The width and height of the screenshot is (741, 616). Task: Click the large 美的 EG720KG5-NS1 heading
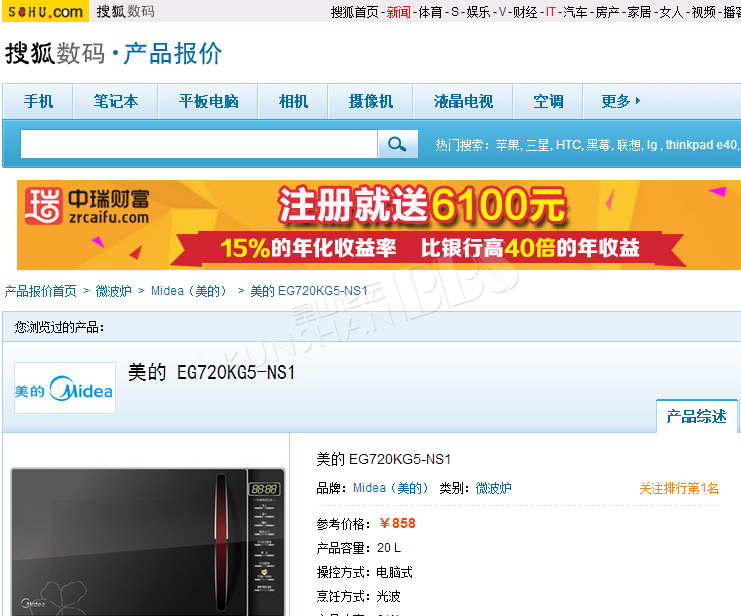tap(212, 373)
